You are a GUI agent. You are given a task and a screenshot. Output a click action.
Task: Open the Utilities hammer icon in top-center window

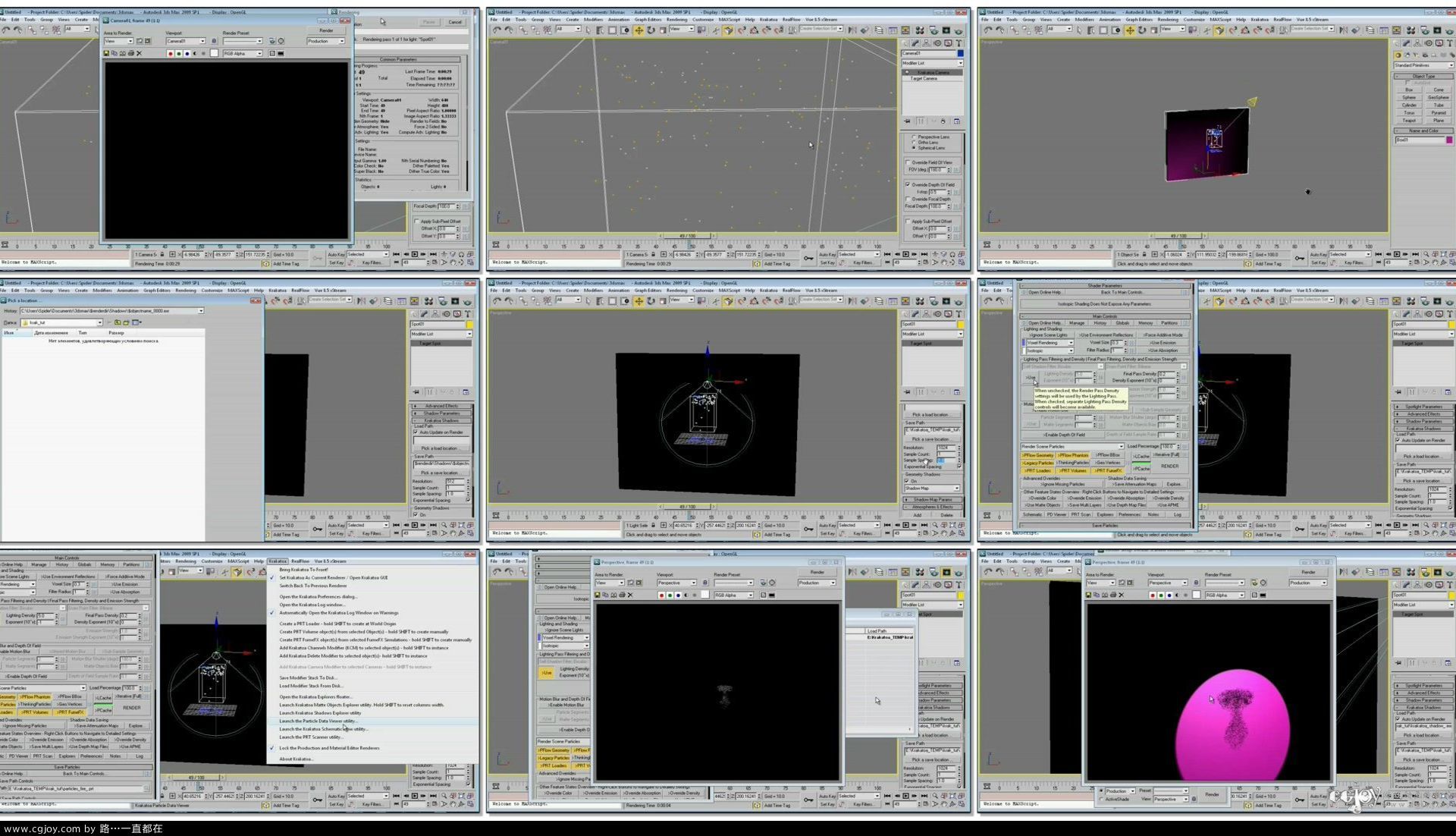[x=959, y=43]
